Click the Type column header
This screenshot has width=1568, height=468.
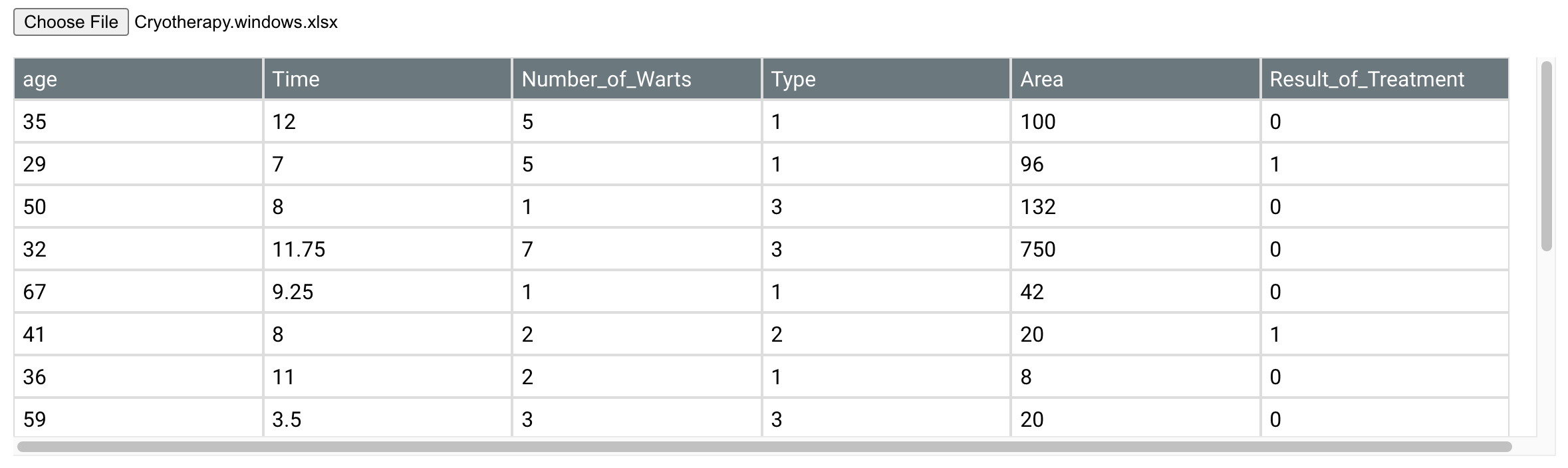[x=793, y=78]
